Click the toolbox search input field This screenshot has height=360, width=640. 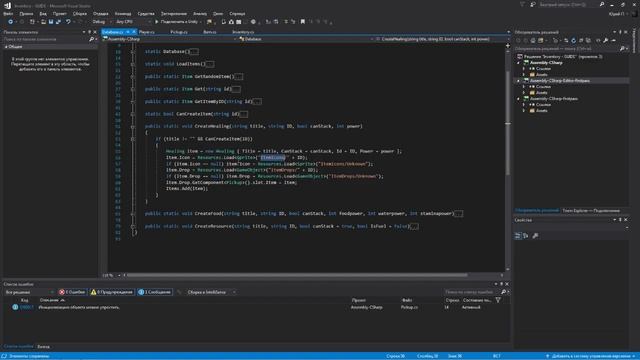46,39
